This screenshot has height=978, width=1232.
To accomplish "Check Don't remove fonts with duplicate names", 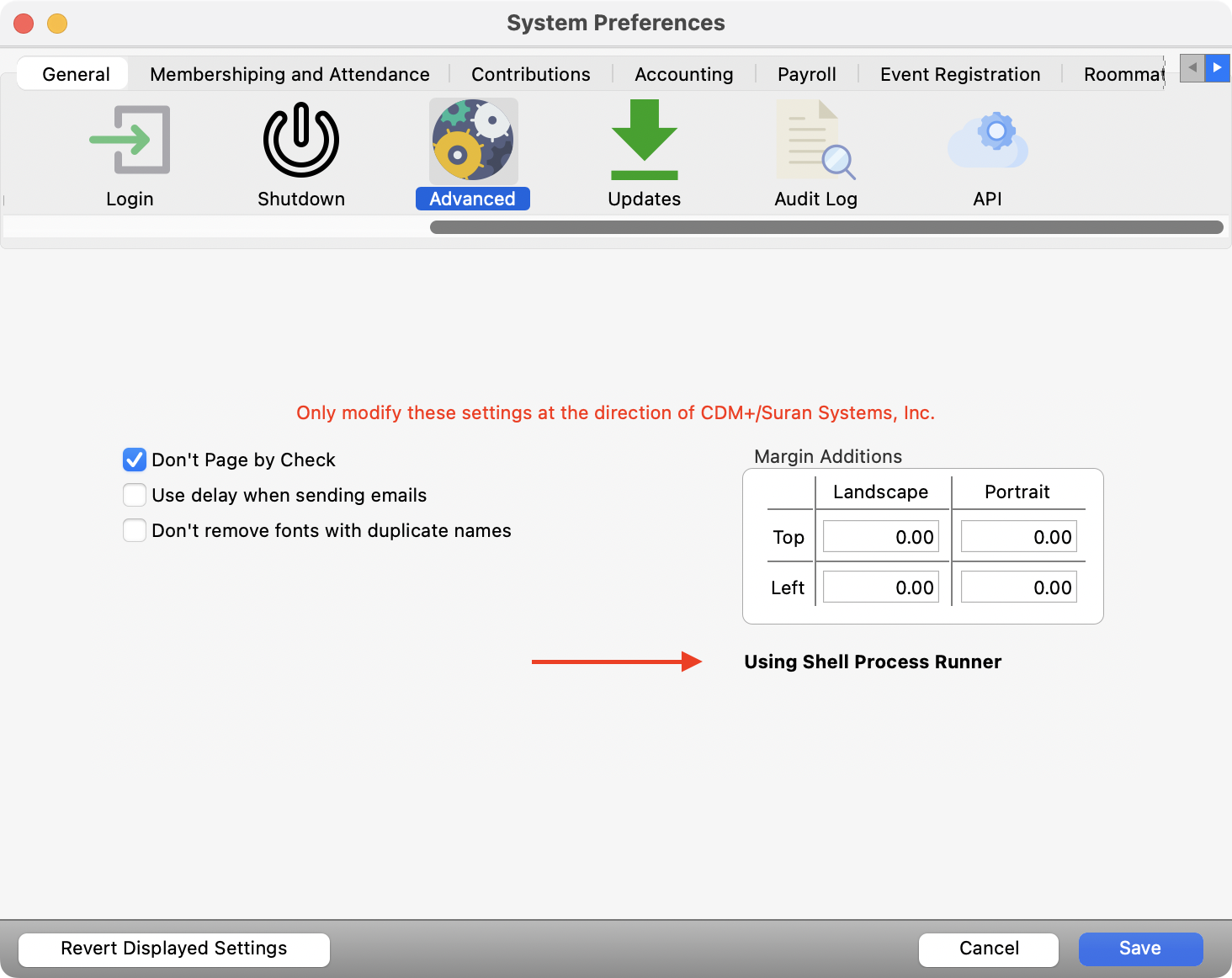I will 135,530.
